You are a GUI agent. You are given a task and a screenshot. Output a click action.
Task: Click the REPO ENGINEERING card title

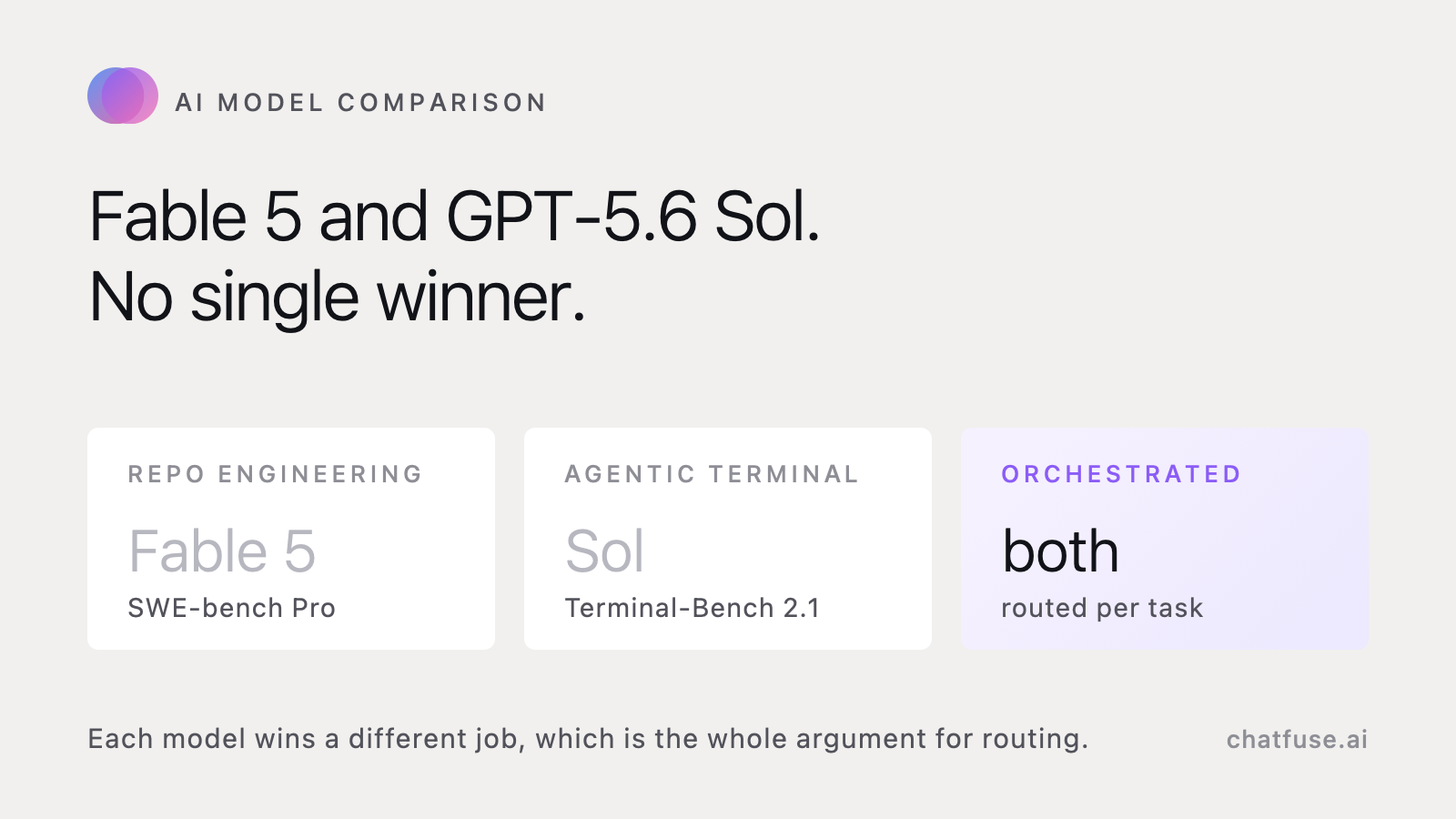(x=276, y=474)
